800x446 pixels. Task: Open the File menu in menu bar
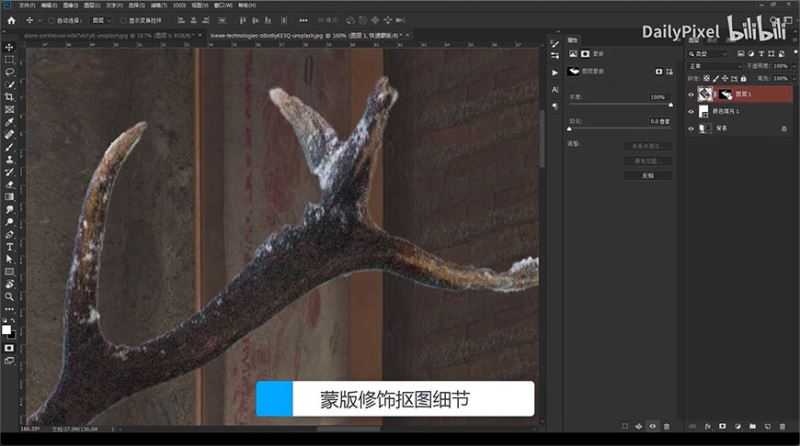[25, 5]
